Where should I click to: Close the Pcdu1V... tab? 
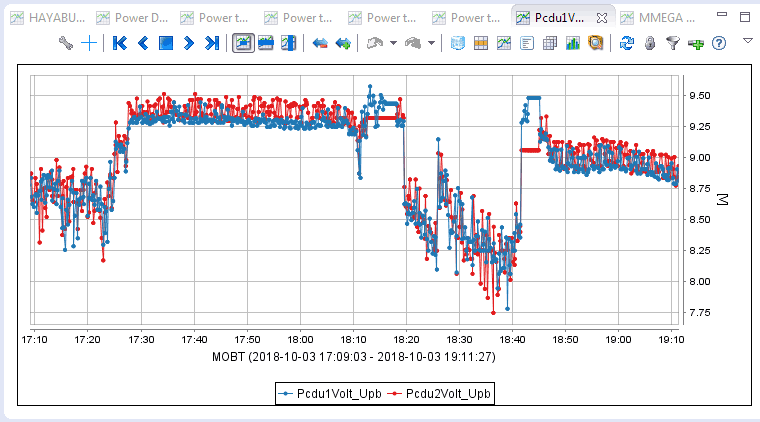(599, 17)
